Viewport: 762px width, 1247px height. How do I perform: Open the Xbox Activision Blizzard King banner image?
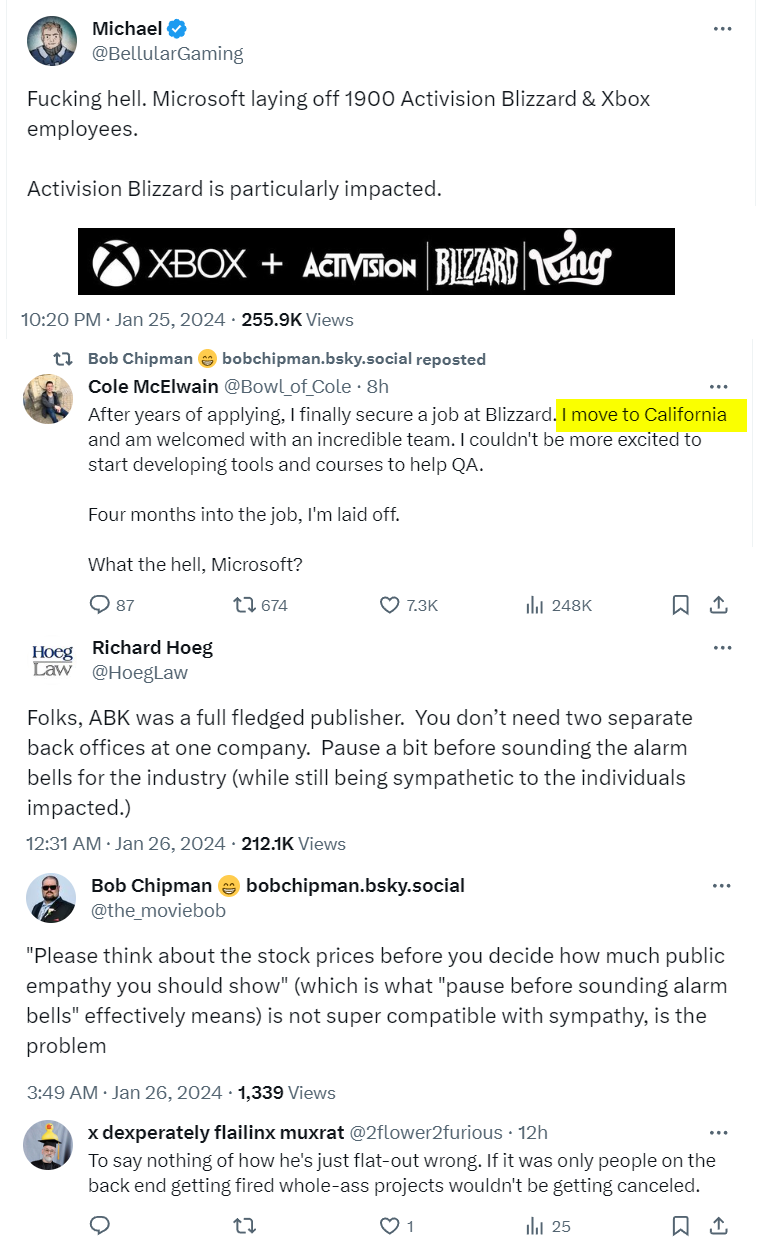point(376,262)
